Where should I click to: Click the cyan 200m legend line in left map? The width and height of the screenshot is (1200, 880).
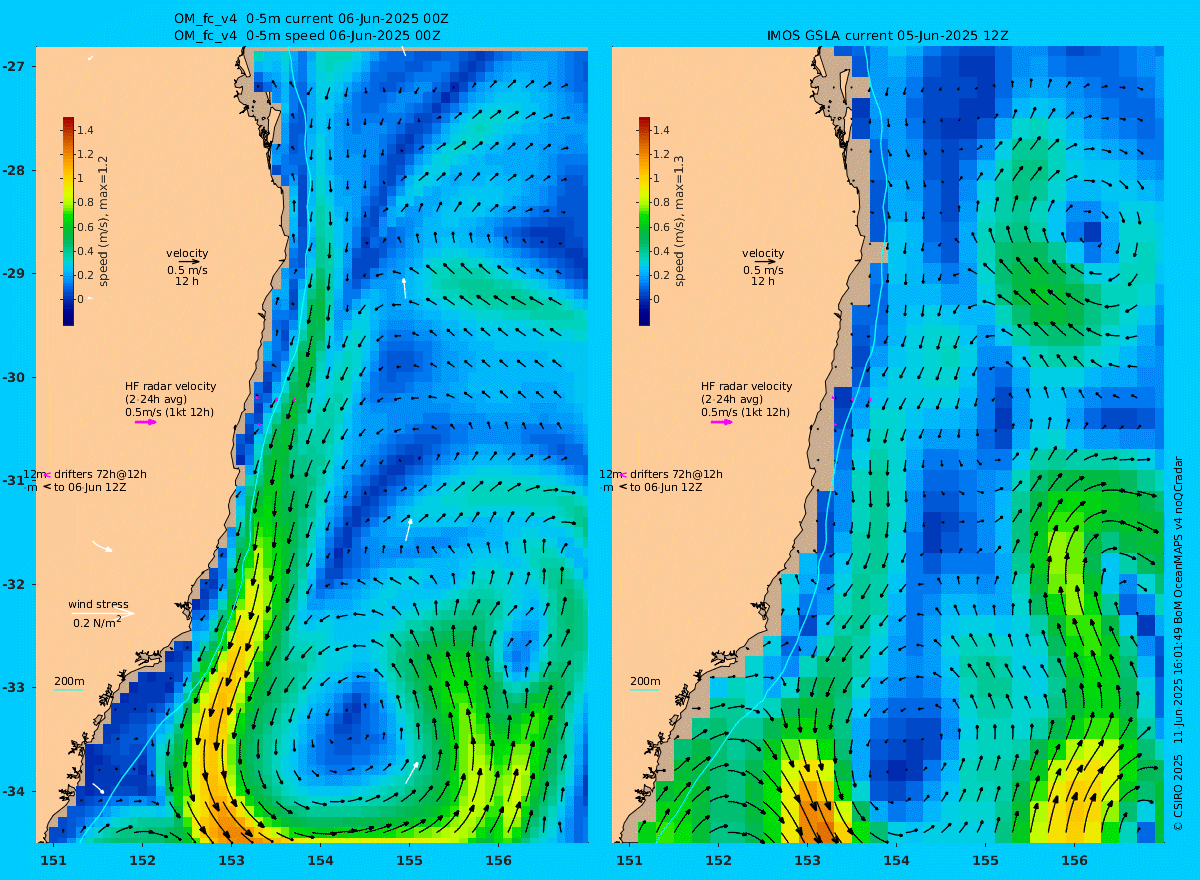point(68,690)
